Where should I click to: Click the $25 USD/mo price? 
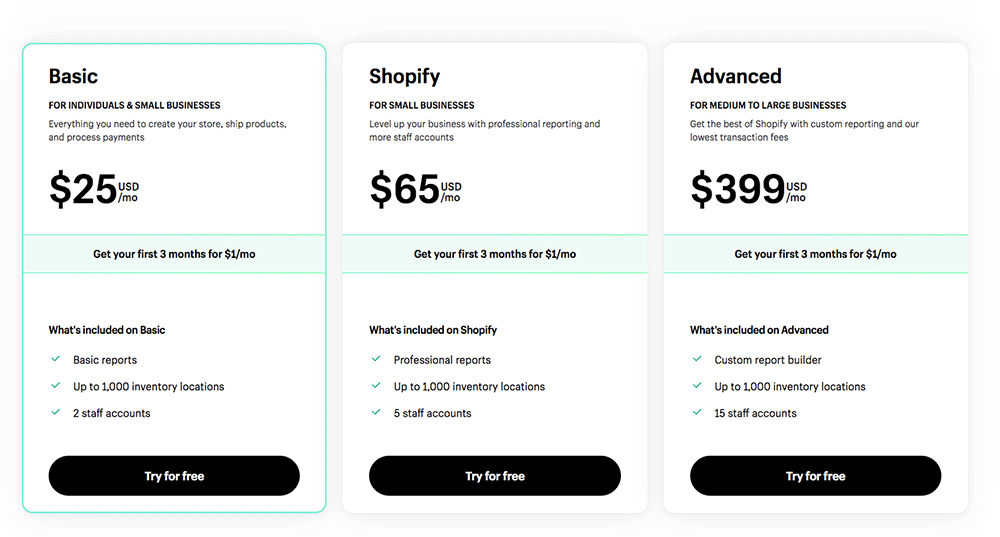[x=93, y=189]
